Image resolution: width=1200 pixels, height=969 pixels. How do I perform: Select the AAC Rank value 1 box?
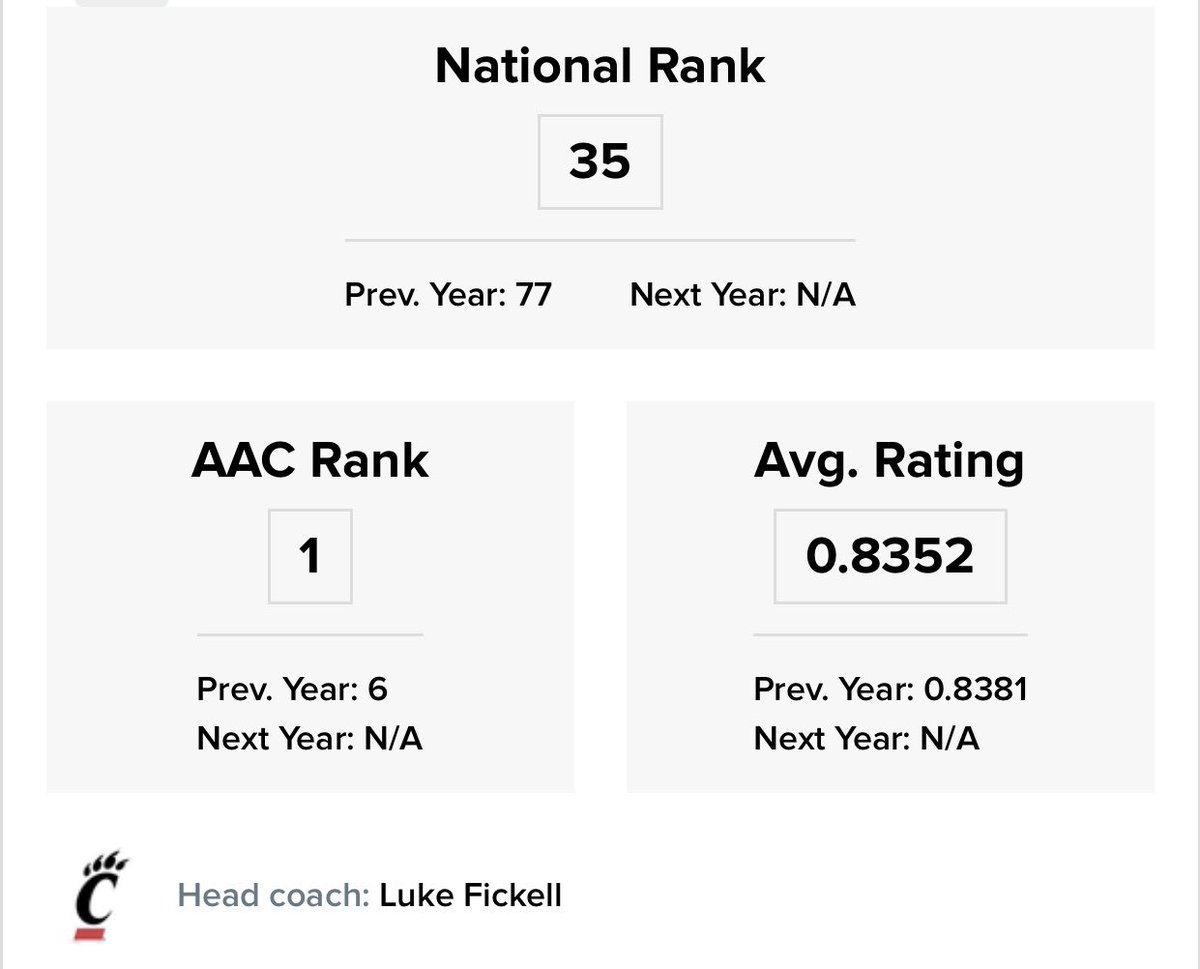coord(310,556)
